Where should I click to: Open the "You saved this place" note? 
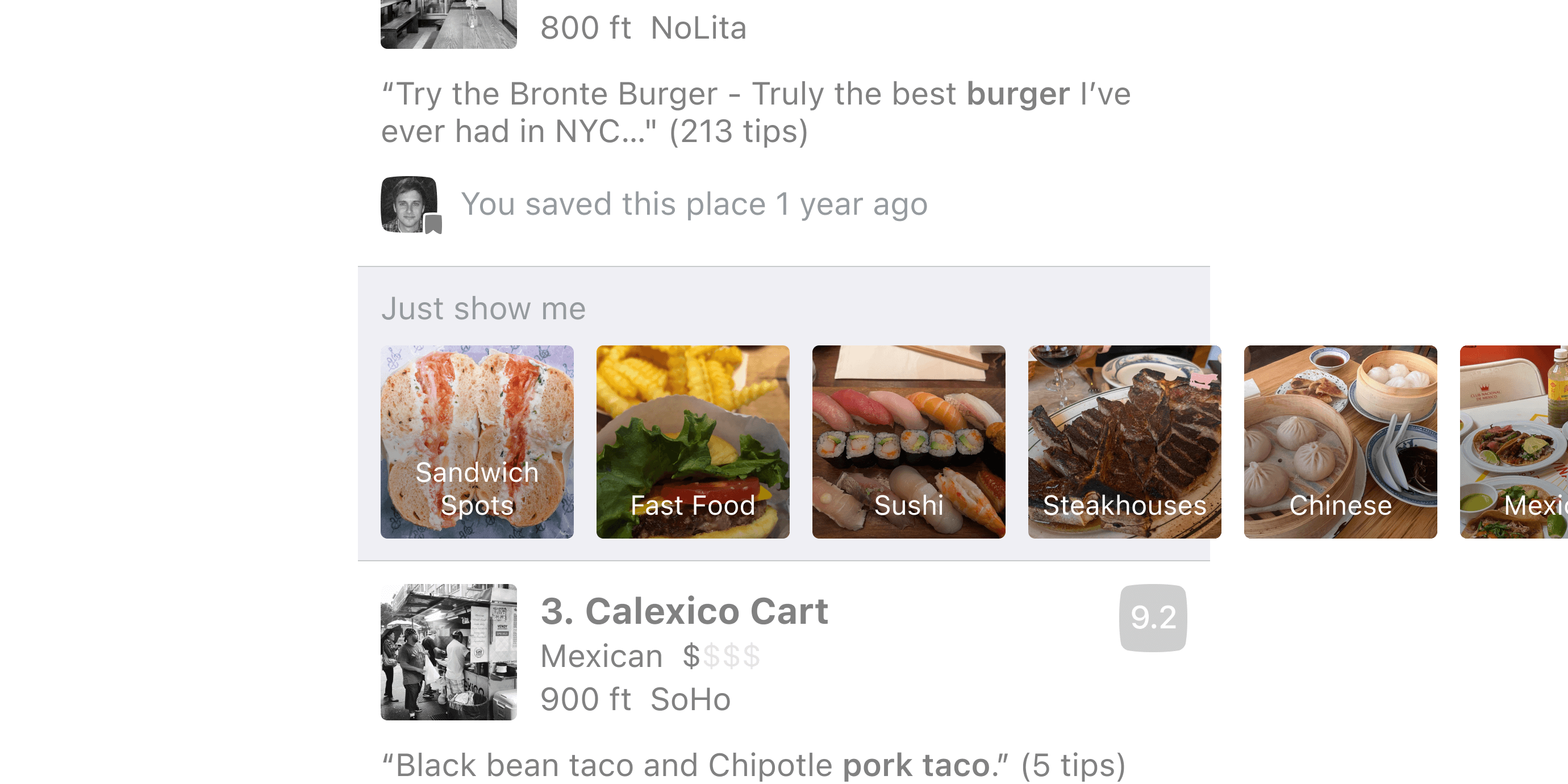[x=694, y=204]
